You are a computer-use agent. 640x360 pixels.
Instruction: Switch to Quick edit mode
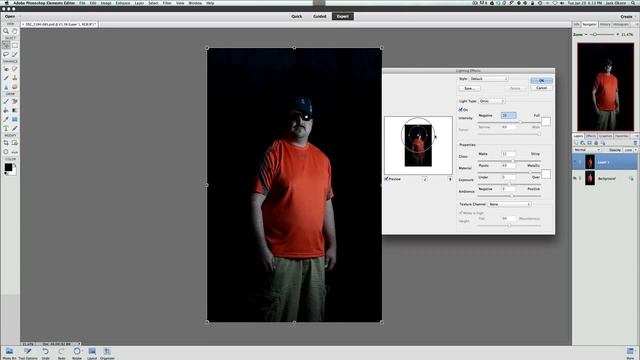click(297, 16)
